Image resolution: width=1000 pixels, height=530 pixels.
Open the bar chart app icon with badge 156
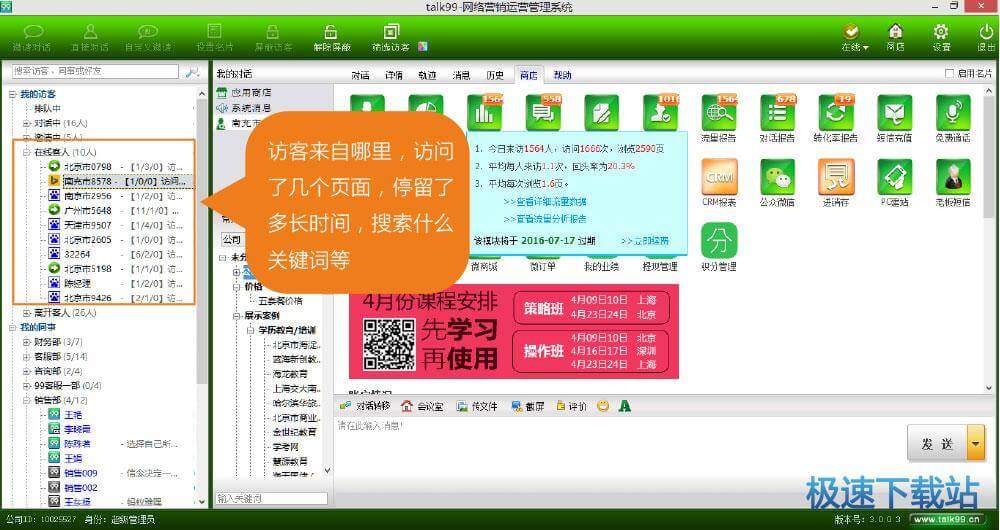pos(485,113)
